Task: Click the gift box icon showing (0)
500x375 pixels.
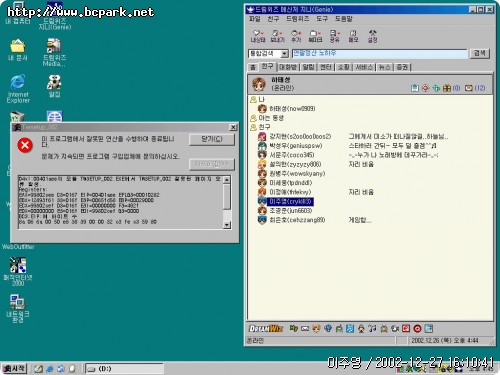Action: pyautogui.click(x=447, y=88)
